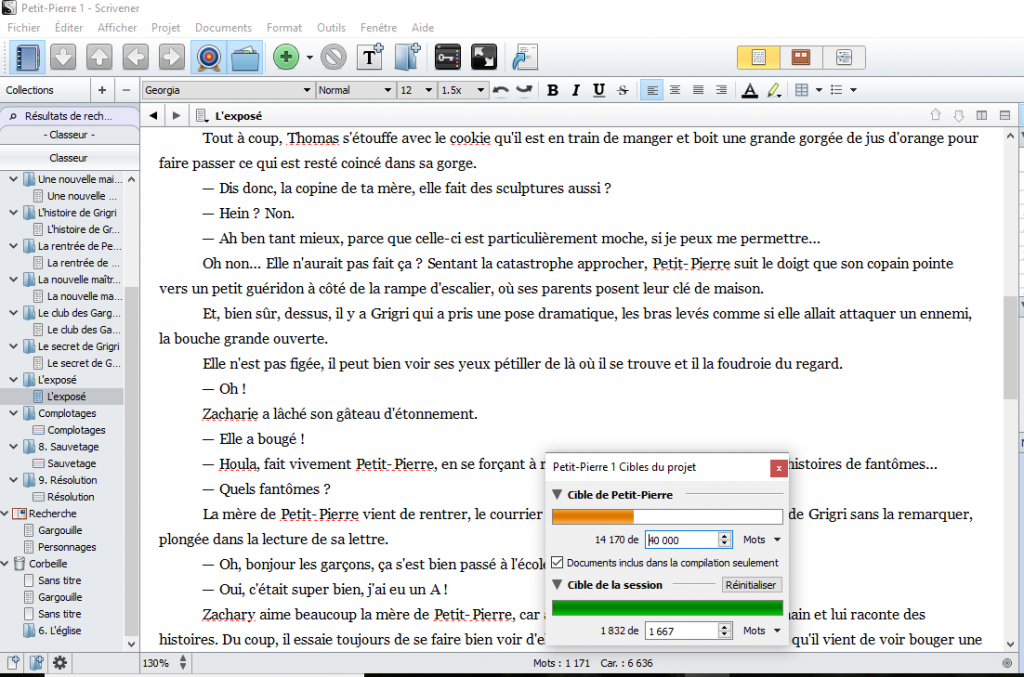Image resolution: width=1024 pixels, height=677 pixels.
Task: Align text left
Action: [652, 90]
